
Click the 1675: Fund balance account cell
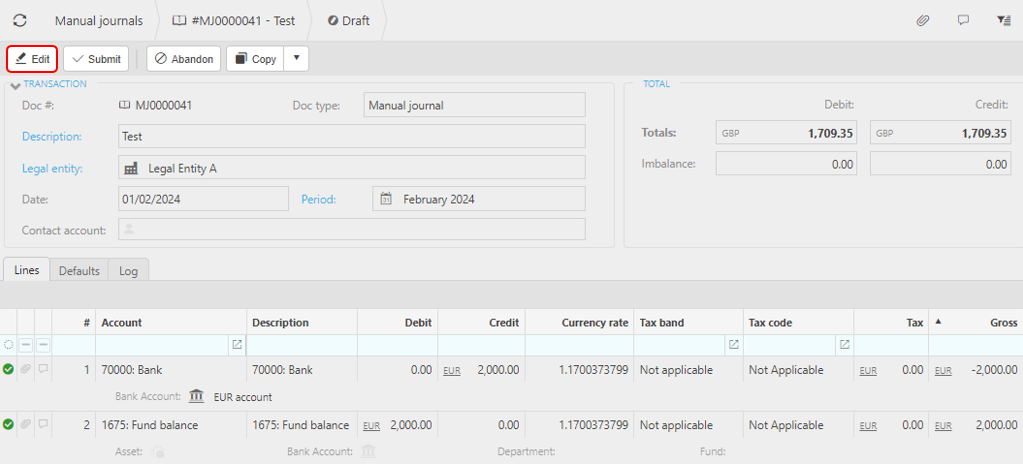pos(171,425)
